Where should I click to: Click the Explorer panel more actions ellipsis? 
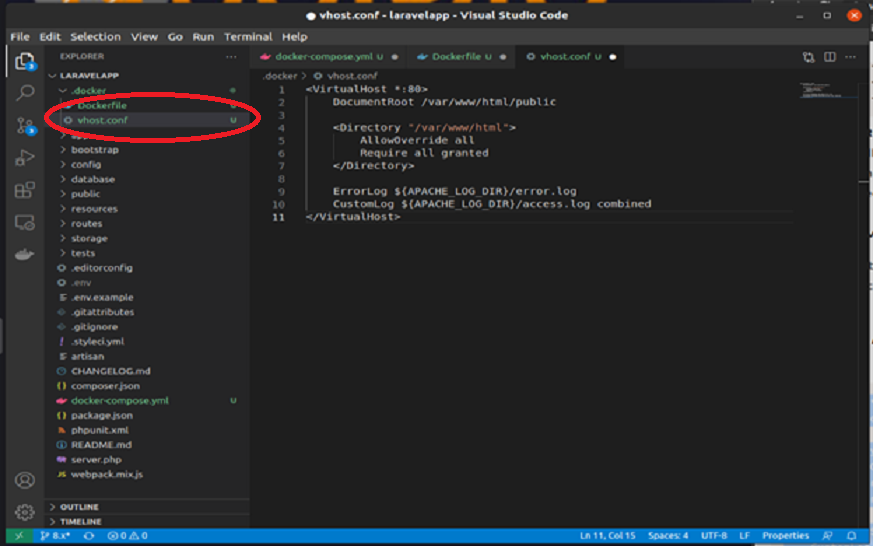point(231,57)
